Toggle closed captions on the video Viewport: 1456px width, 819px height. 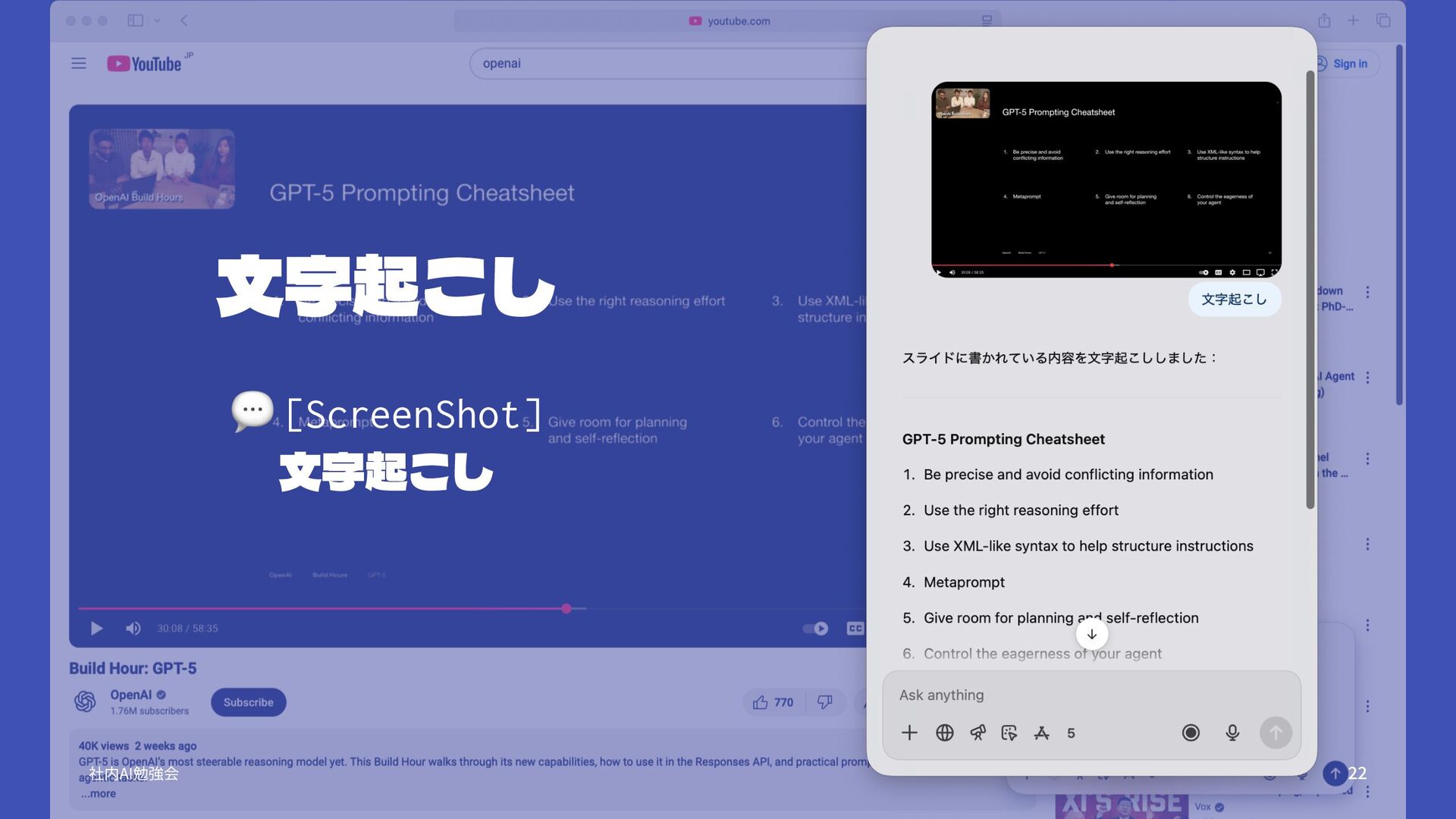tap(855, 628)
